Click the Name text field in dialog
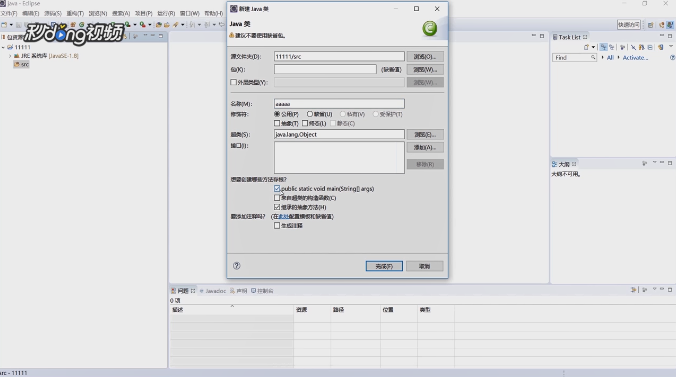 click(339, 104)
